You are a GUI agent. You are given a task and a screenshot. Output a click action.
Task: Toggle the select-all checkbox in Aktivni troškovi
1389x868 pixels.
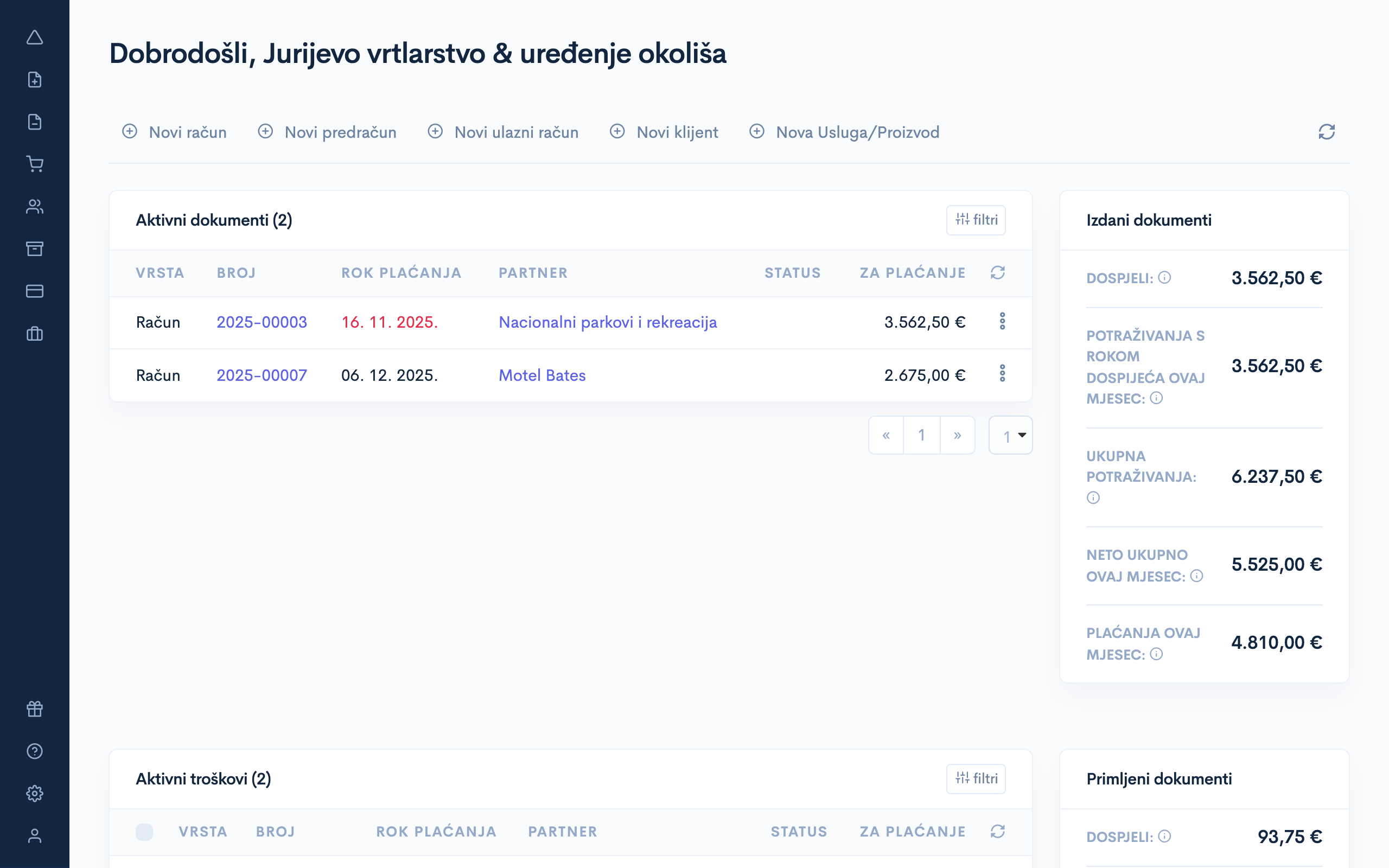(145, 831)
